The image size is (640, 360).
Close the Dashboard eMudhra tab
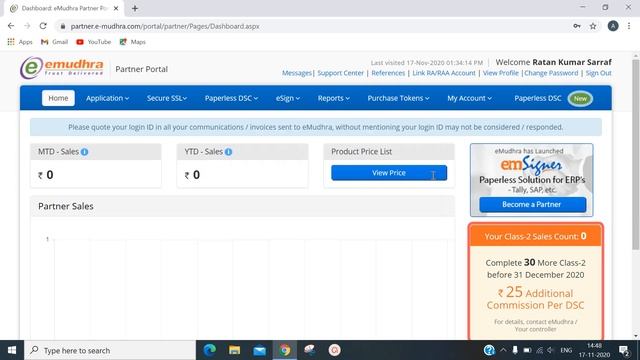pos(116,8)
